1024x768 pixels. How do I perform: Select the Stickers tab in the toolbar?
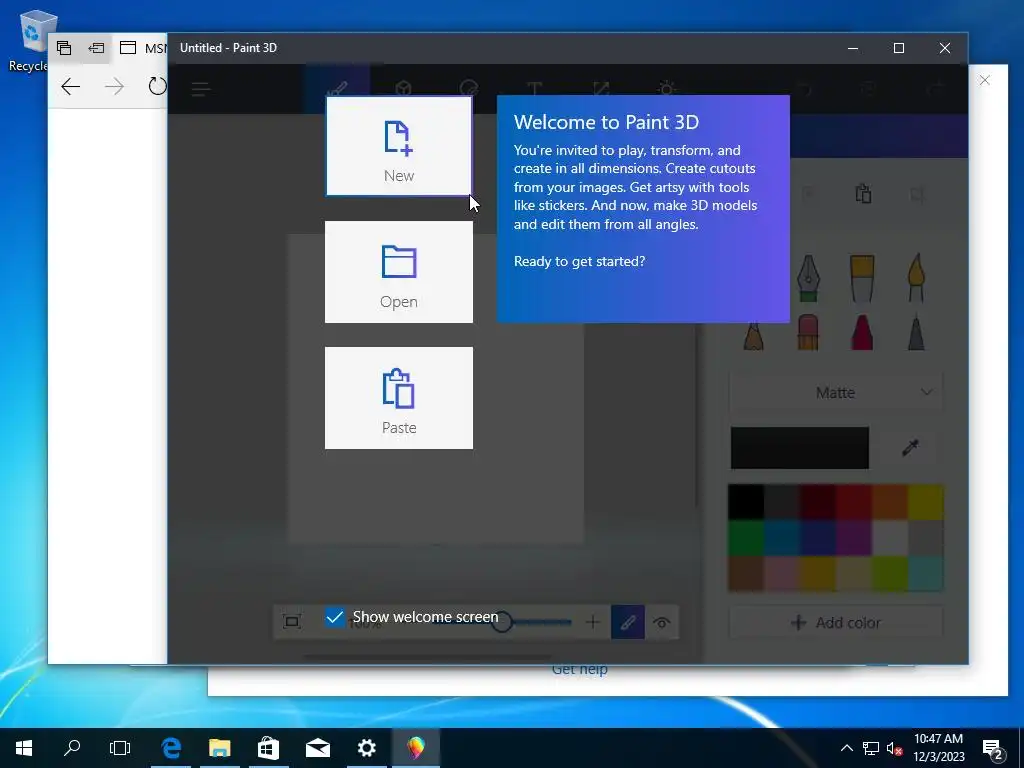tap(469, 89)
